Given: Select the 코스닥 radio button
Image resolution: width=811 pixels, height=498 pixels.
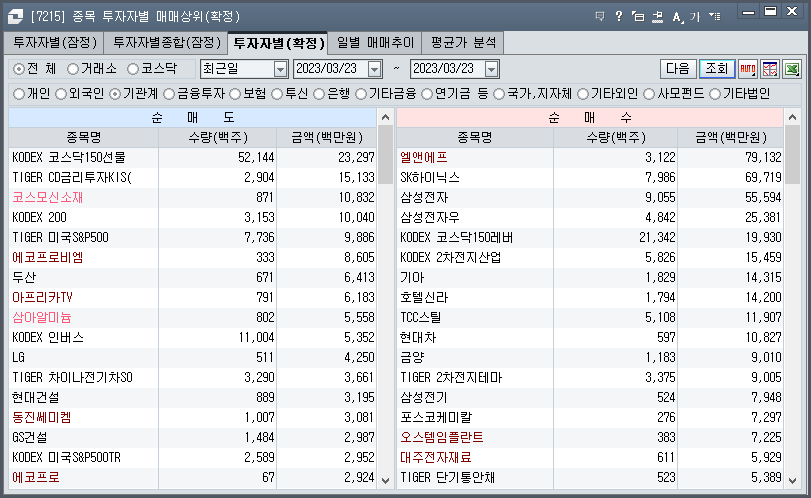Looking at the screenshot, I should click(133, 69).
